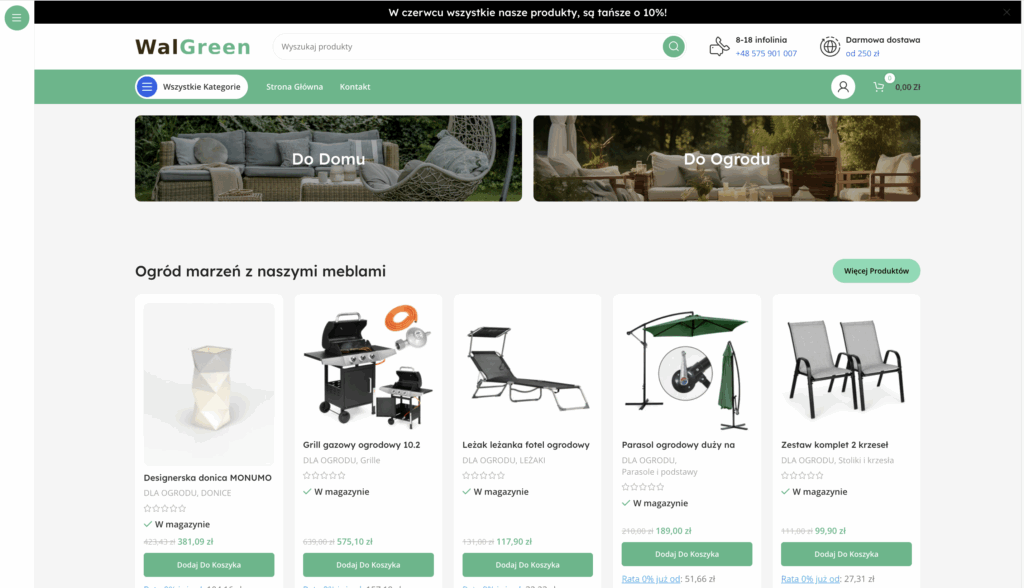Open the user account icon
The width and height of the screenshot is (1024, 588).
843,87
